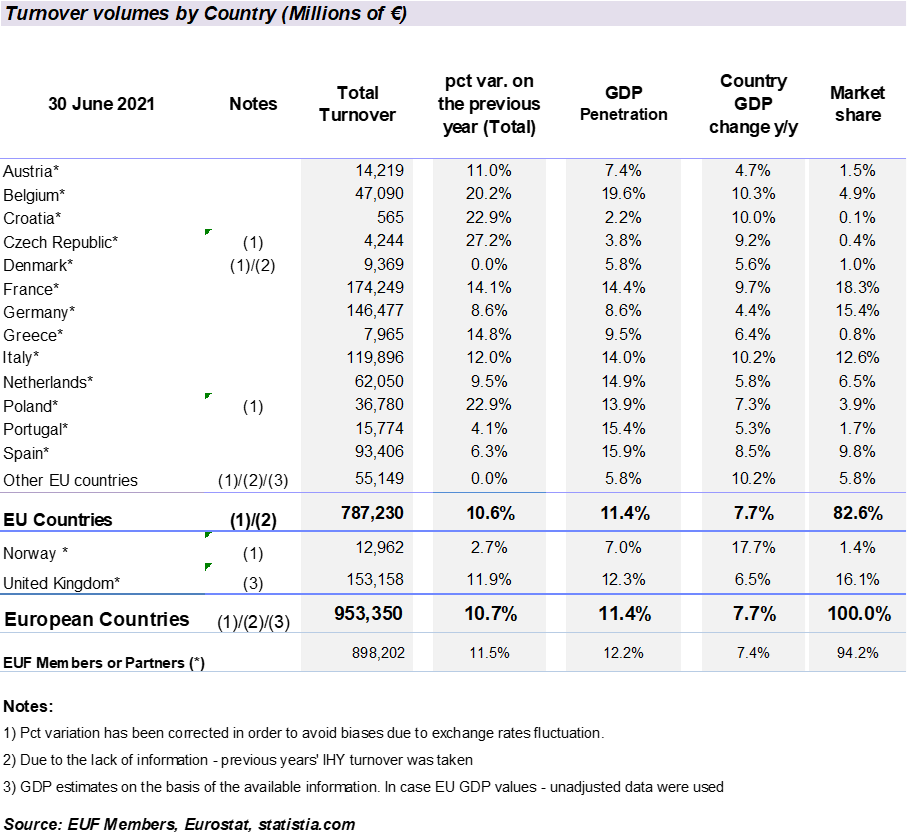This screenshot has height=838, width=907.
Task: Click the cell showing 17.7%
Action: [753, 548]
